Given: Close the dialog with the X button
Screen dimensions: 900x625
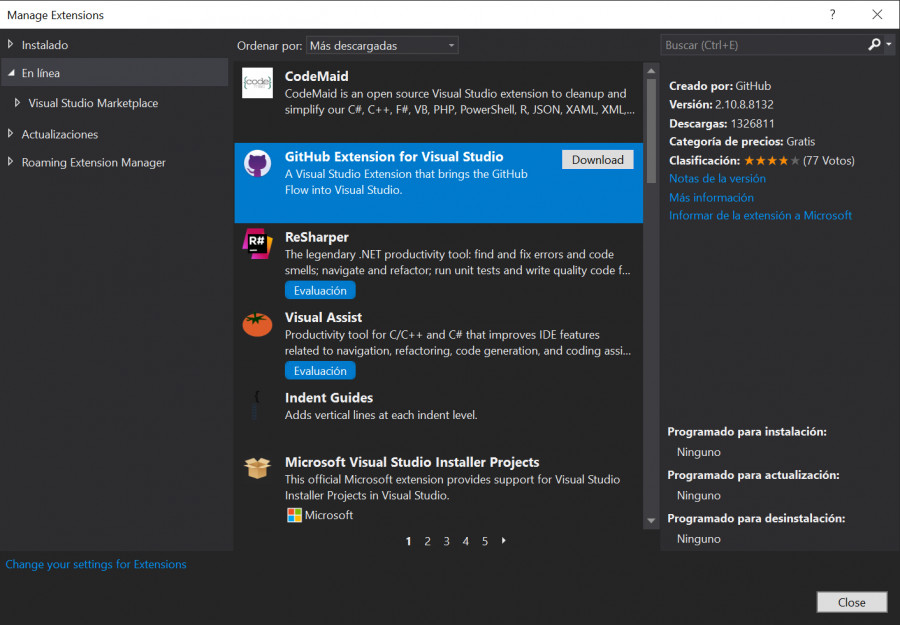Looking at the screenshot, I should pyautogui.click(x=877, y=14).
